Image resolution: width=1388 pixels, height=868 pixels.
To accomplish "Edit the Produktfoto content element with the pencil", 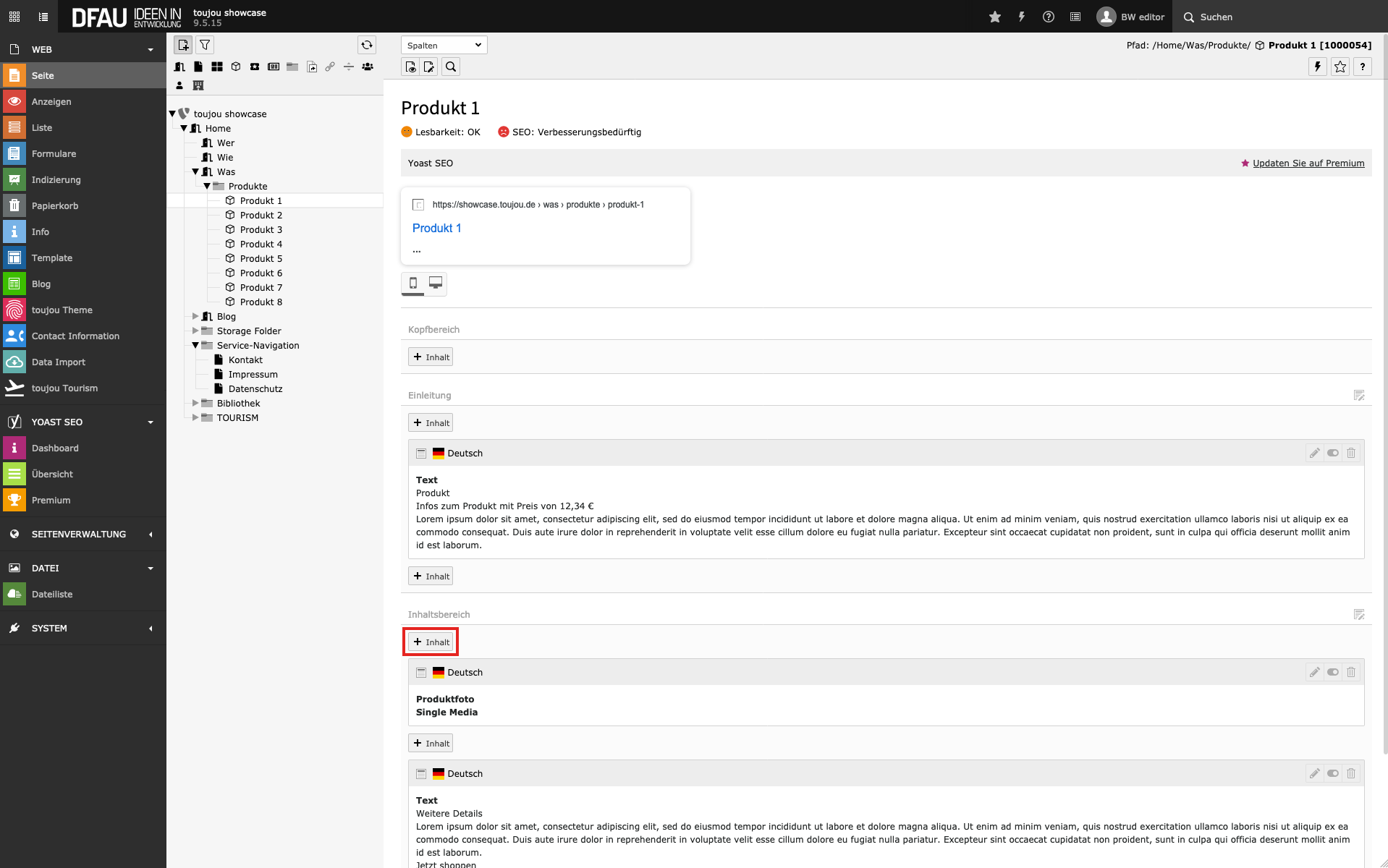I will [x=1314, y=672].
